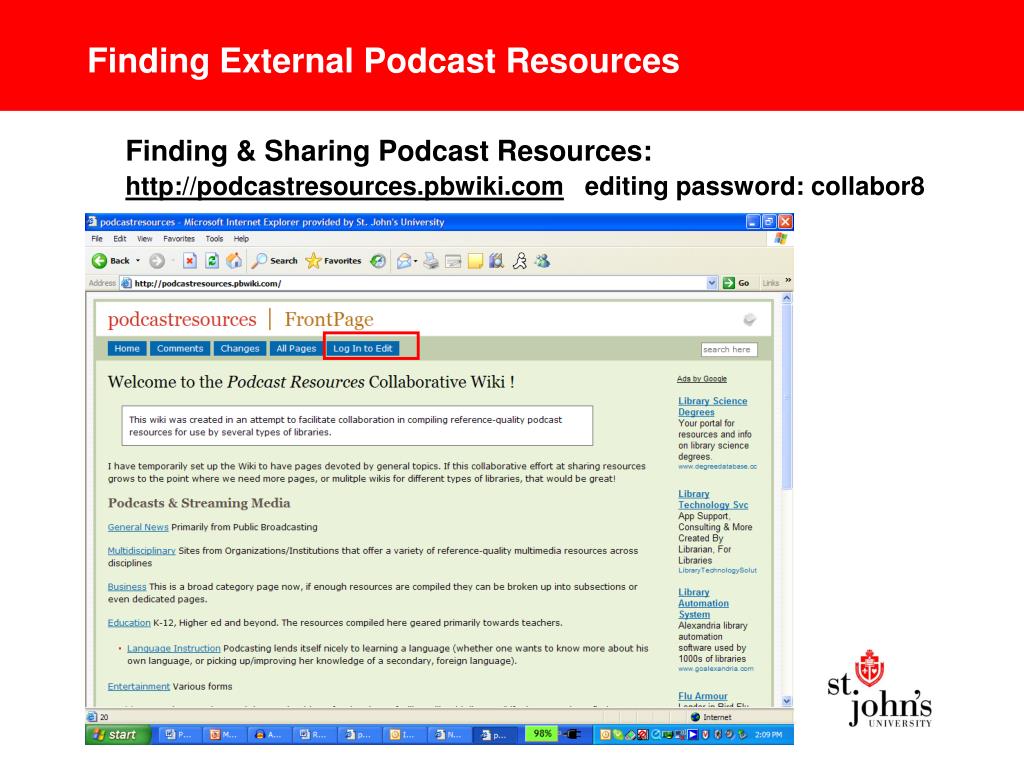Open the Business category link
This screenshot has width=1024, height=768.
[x=127, y=586]
